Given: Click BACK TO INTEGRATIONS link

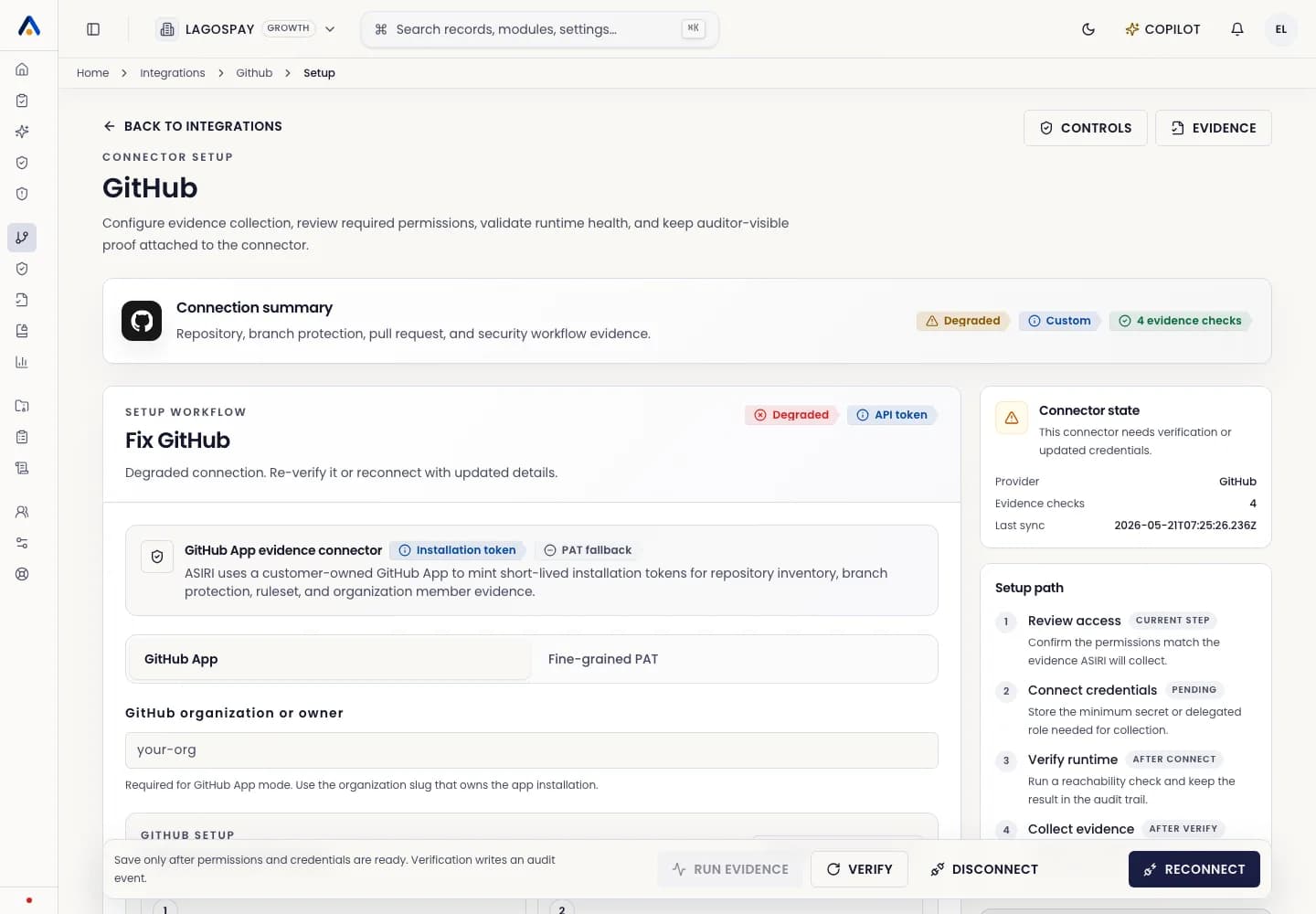Looking at the screenshot, I should pos(193,126).
